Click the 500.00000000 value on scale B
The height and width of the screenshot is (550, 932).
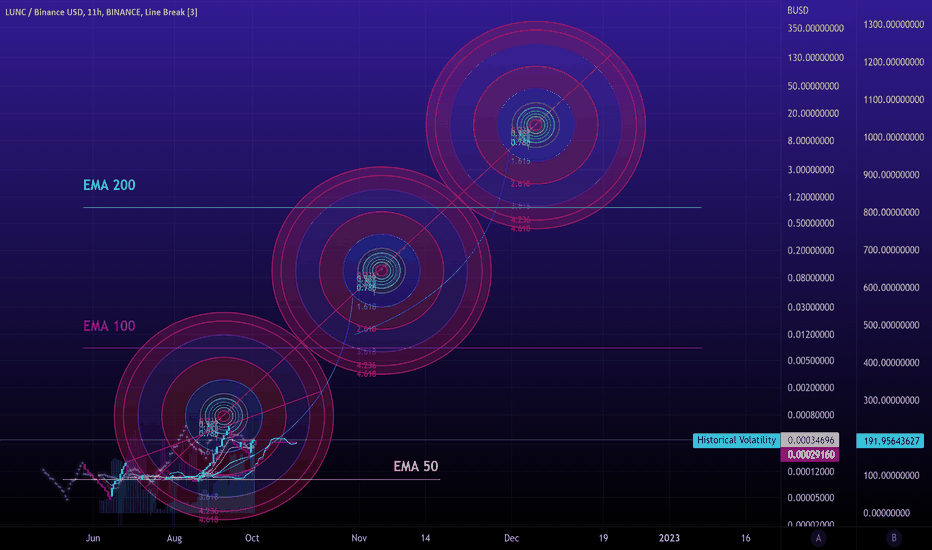[x=891, y=325]
